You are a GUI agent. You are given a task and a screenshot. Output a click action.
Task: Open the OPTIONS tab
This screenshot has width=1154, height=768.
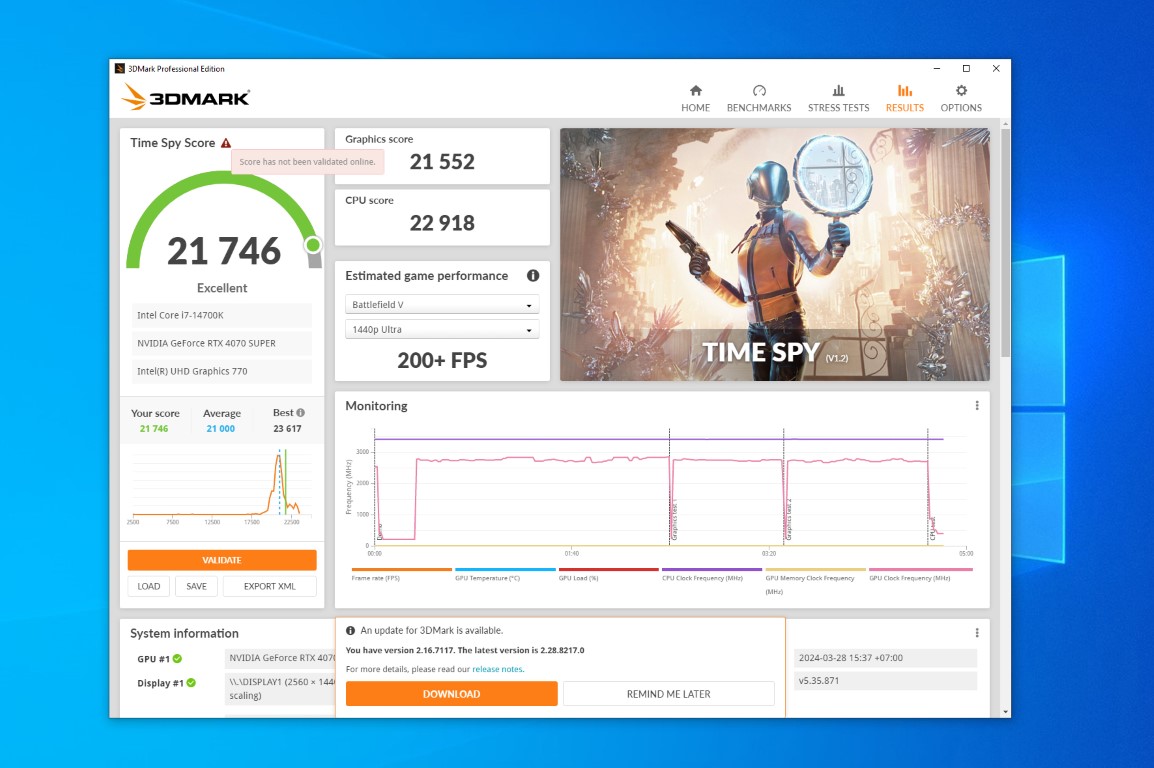(960, 99)
